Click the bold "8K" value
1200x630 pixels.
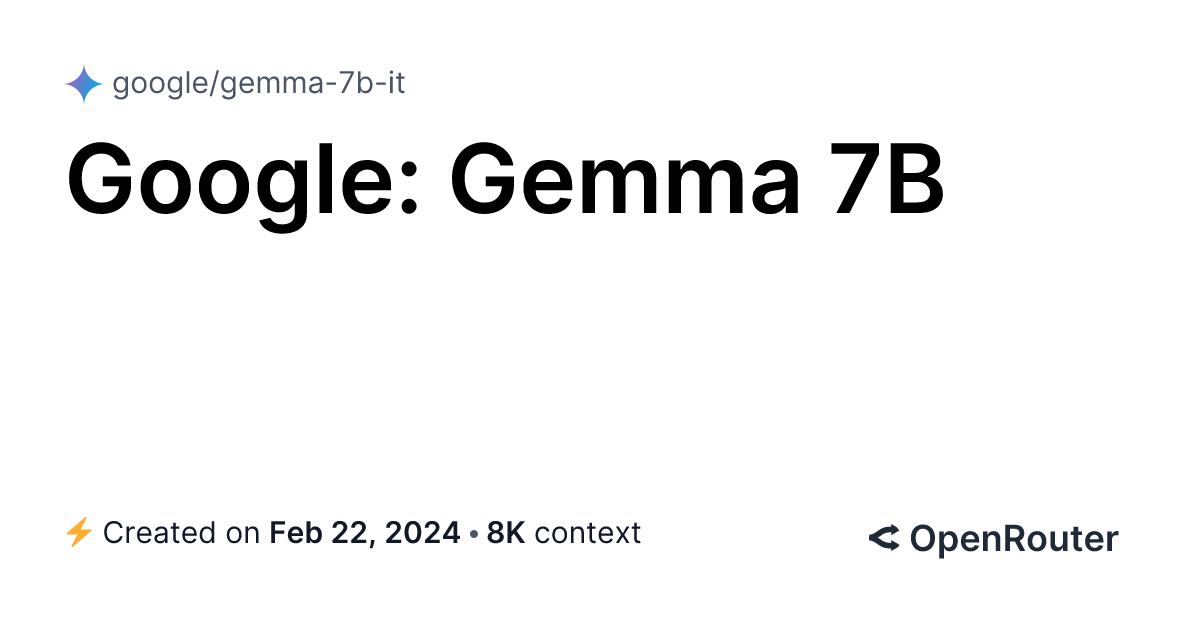click(x=506, y=533)
